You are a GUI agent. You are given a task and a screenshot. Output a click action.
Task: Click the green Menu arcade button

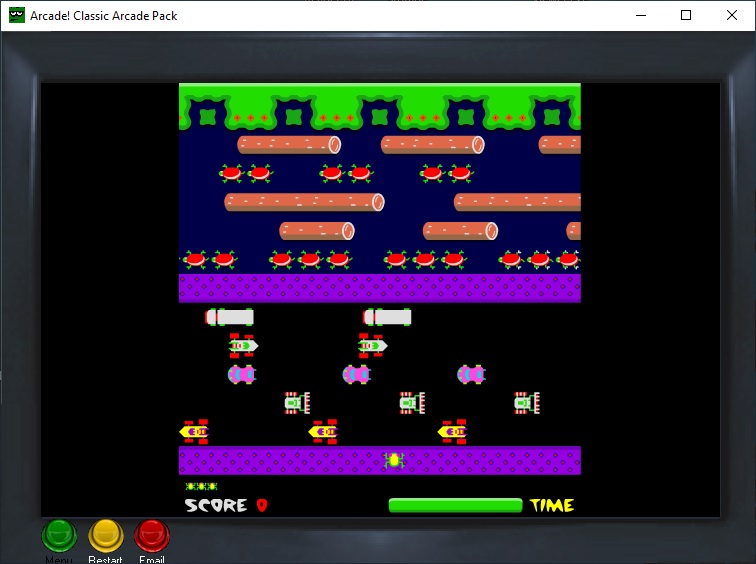pyautogui.click(x=59, y=535)
